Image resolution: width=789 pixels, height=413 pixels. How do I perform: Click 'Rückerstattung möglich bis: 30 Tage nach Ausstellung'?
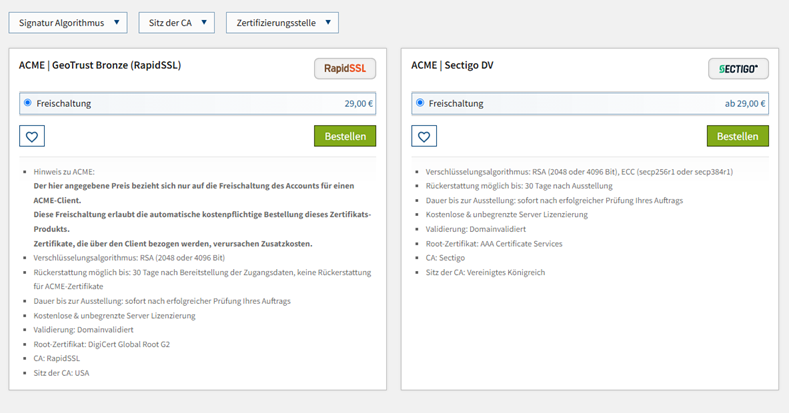click(519, 186)
